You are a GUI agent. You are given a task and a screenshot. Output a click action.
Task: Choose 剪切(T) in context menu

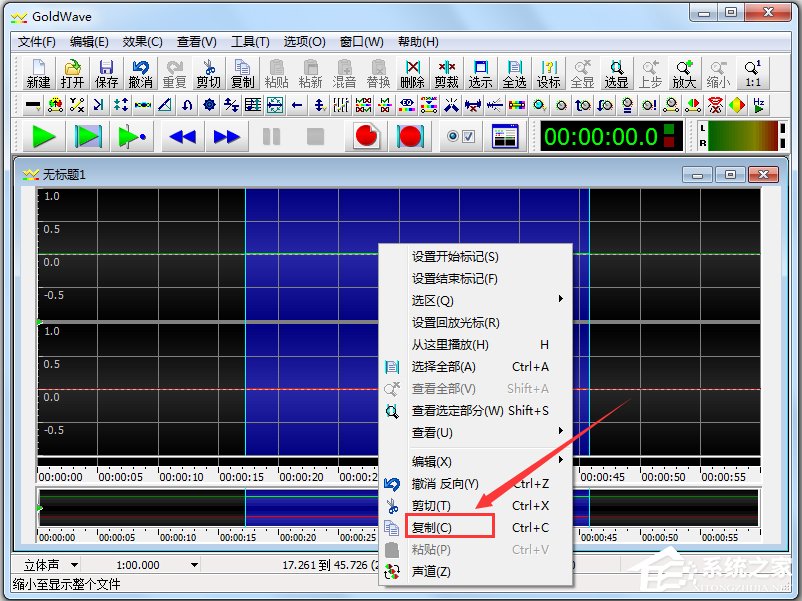[475, 505]
